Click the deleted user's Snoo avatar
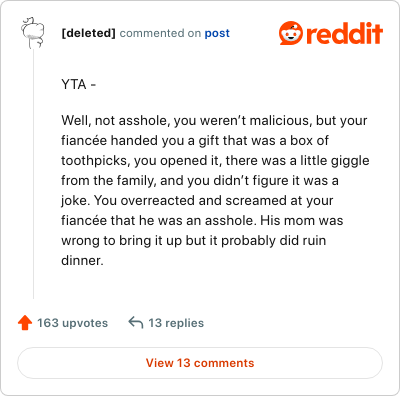400x396 pixels. (33, 32)
